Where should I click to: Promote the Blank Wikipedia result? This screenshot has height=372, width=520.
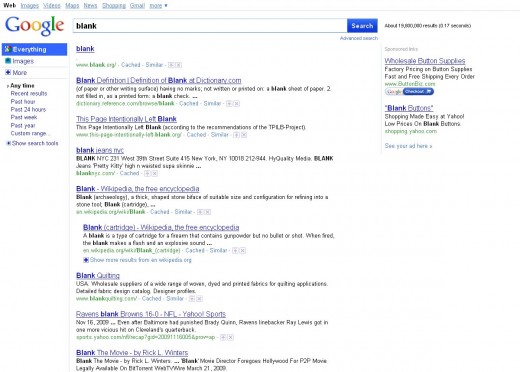point(200,212)
